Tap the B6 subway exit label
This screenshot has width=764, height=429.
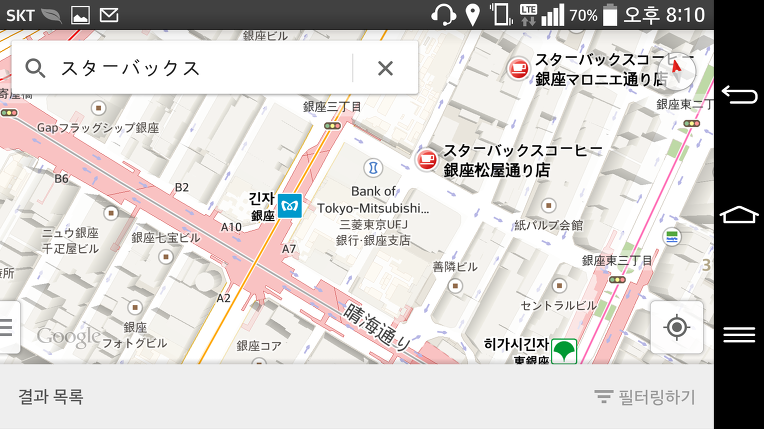click(x=61, y=179)
